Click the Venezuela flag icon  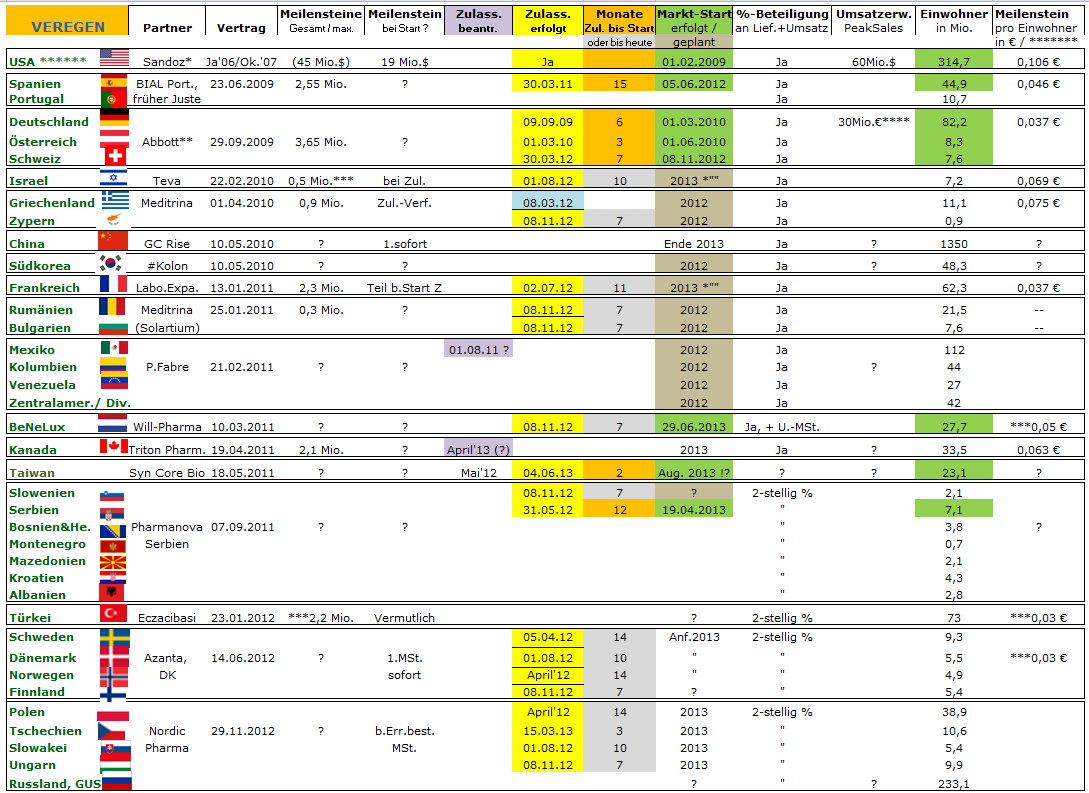115,381
